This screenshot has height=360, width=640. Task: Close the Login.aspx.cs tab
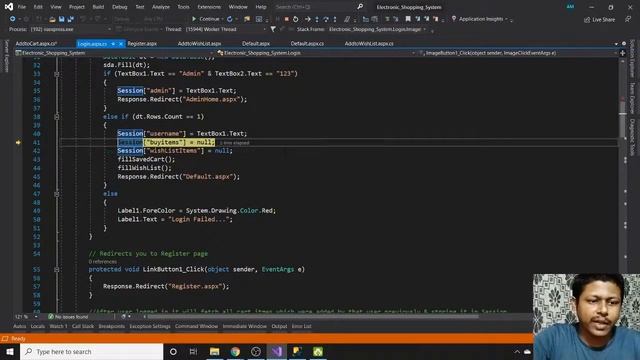(121, 43)
